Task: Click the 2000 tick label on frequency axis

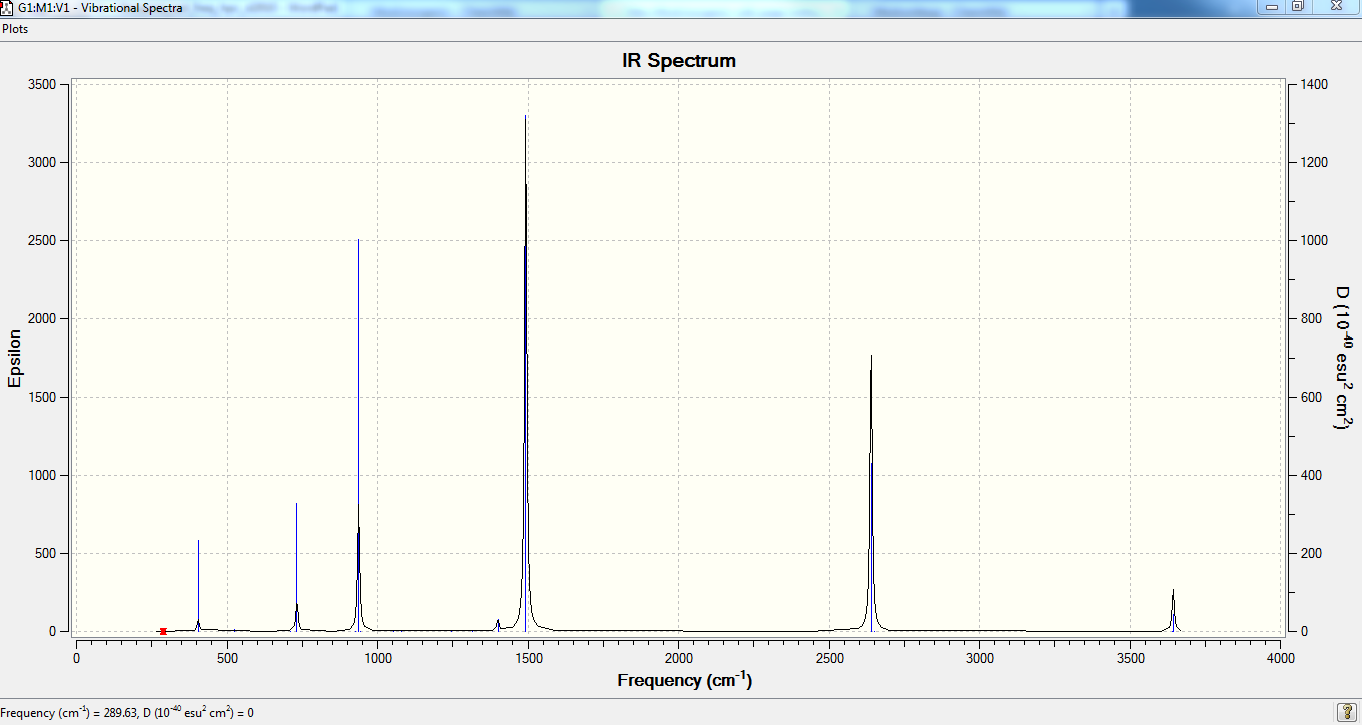Action: pyautogui.click(x=679, y=658)
